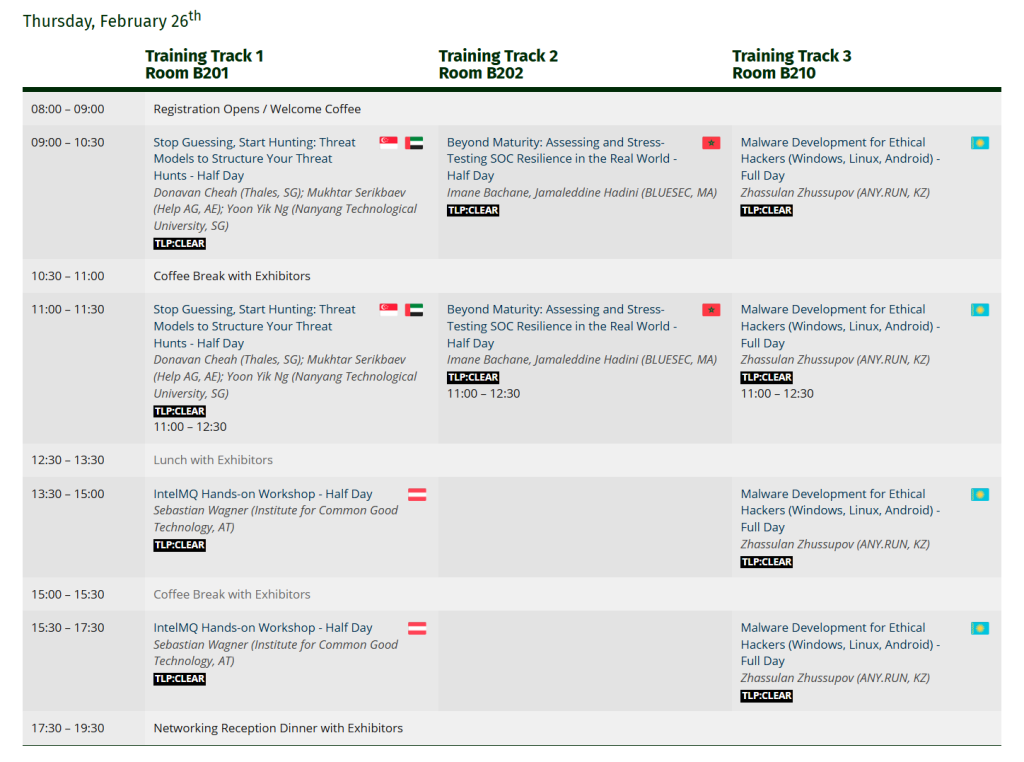Image resolution: width=1024 pixels, height=762 pixels.
Task: Select the Training Track 1 Room B201 header
Action: pyautogui.click(x=204, y=64)
